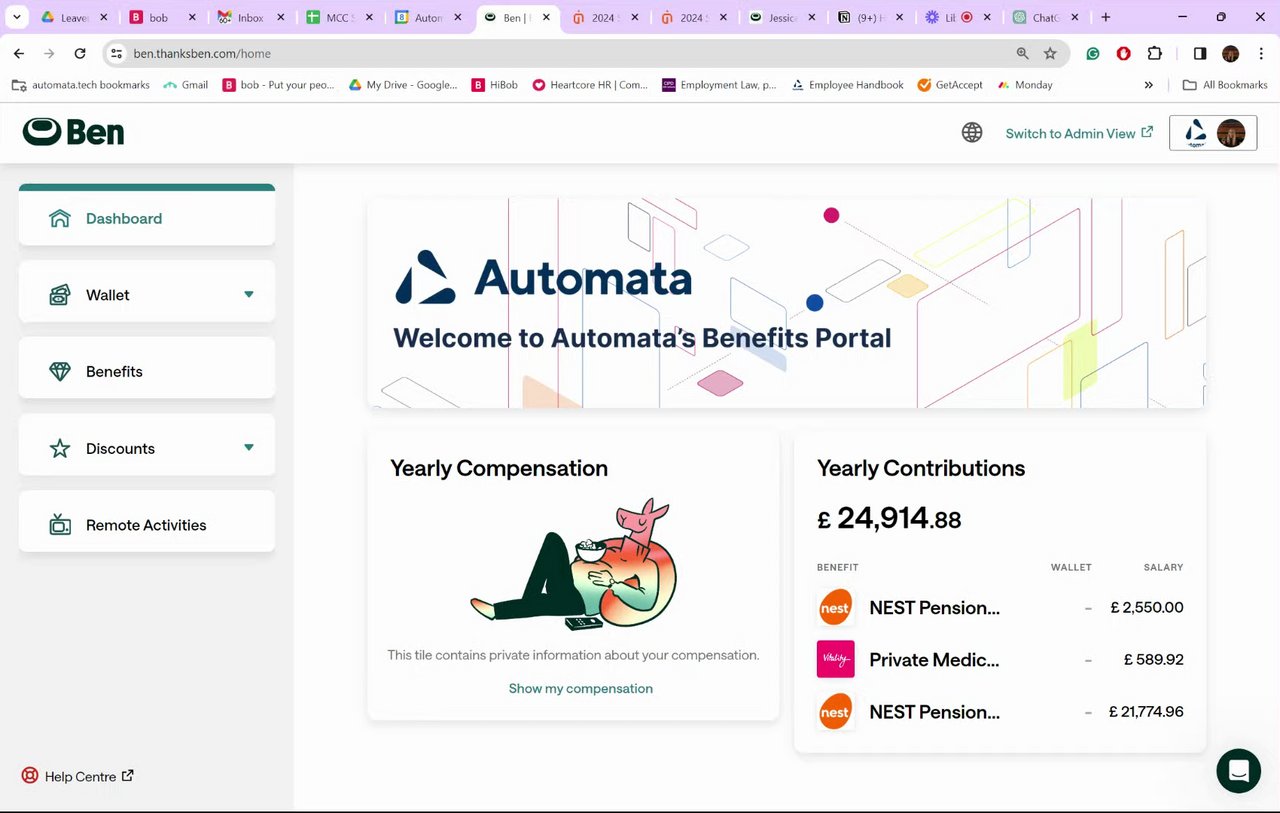Open the Employee Handbook bookmark
This screenshot has width=1280, height=813.
point(847,85)
